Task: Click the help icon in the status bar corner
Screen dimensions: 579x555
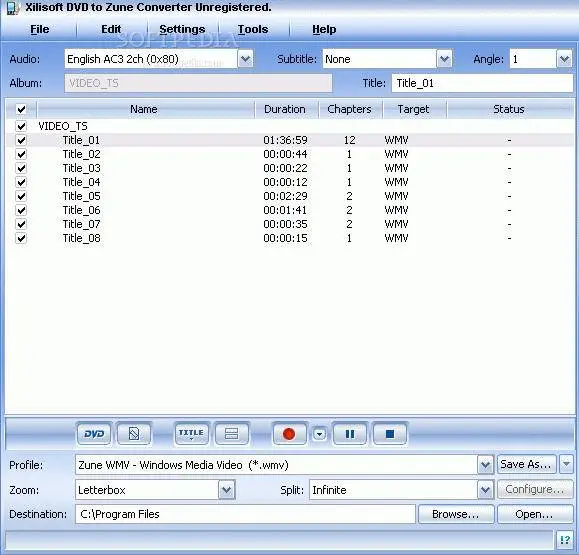Action: tap(565, 540)
